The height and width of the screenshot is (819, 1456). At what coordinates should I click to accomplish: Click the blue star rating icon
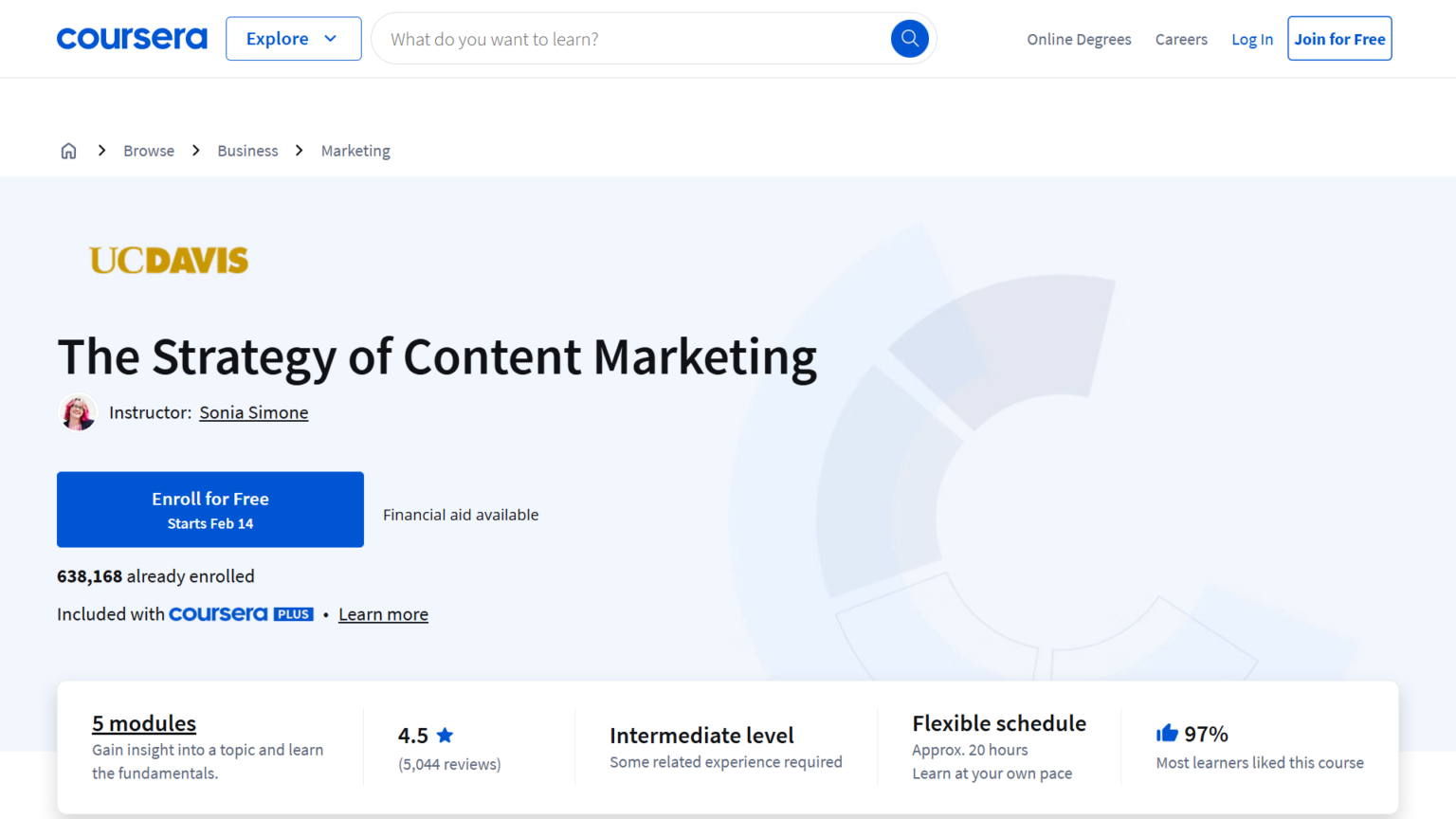(445, 734)
